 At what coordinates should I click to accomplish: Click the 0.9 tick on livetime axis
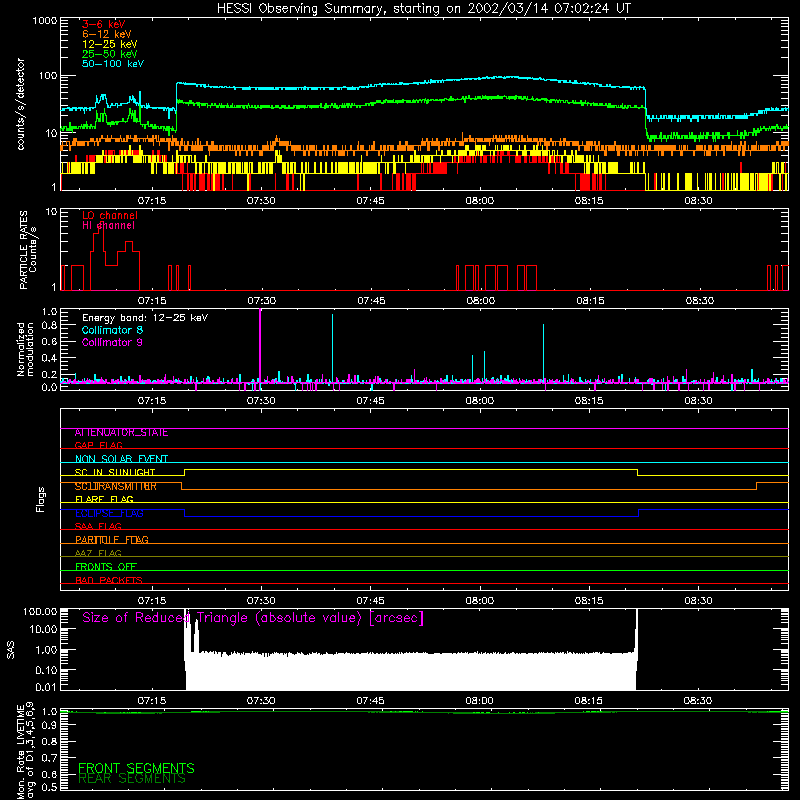pos(49,726)
